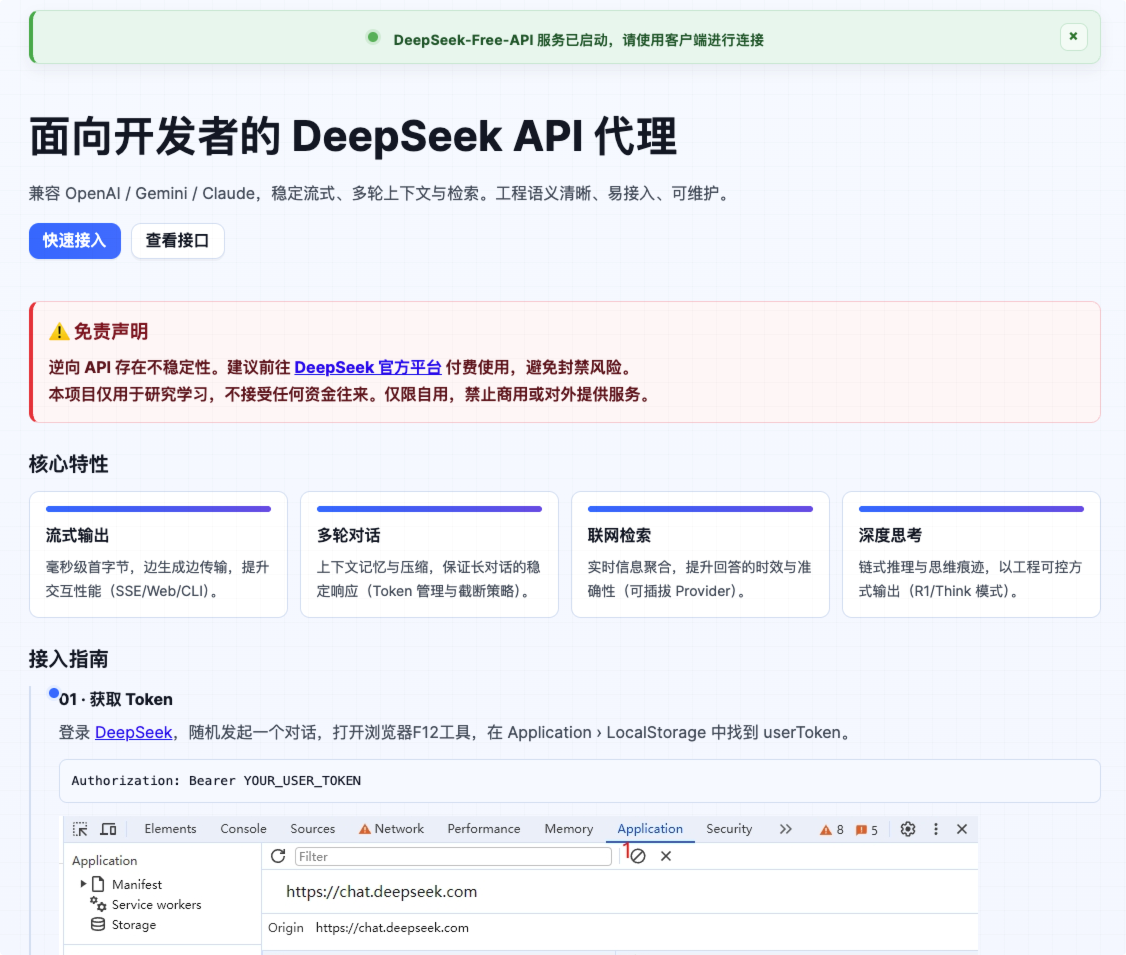Click the https://chat.deepseek.com heading

coord(381,892)
